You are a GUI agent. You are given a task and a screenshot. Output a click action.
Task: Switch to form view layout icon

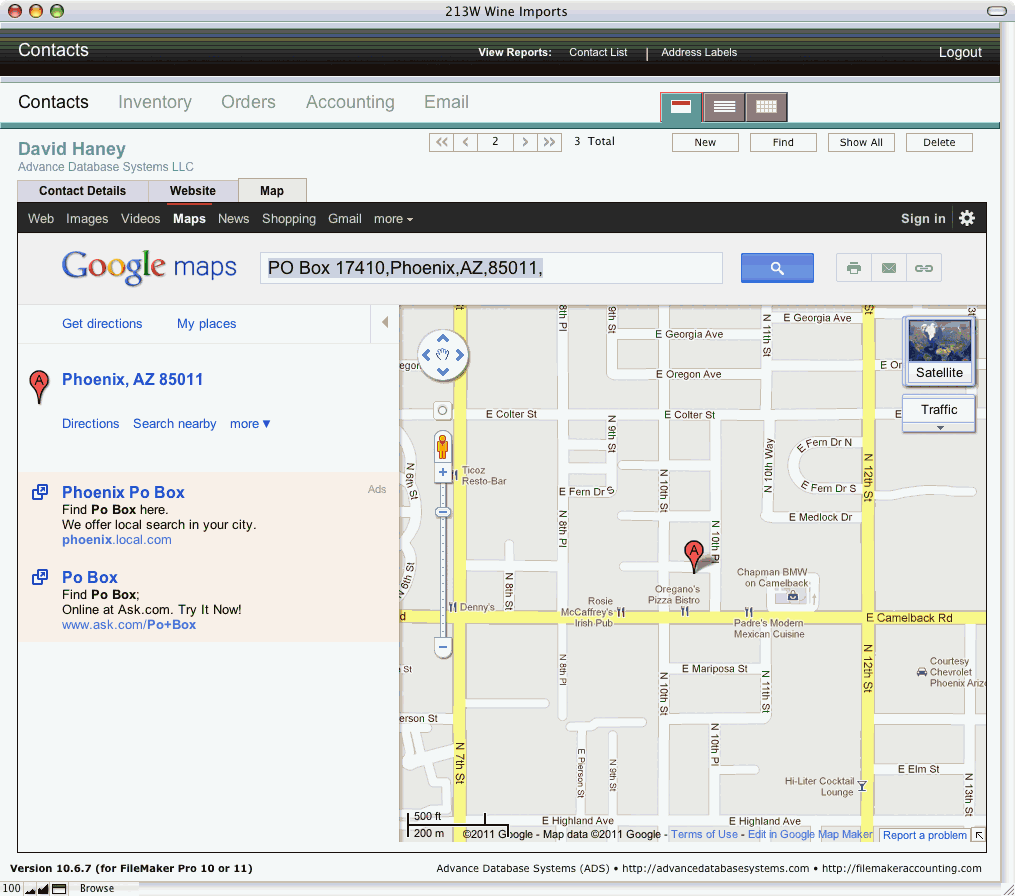point(680,107)
